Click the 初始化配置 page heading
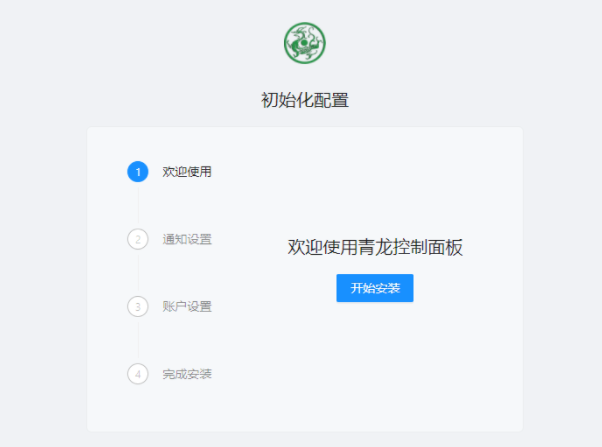This screenshot has height=447, width=602. (x=305, y=100)
